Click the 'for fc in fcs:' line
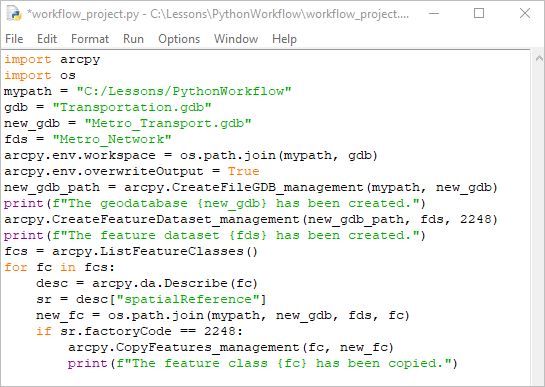 pyautogui.click(x=59, y=267)
